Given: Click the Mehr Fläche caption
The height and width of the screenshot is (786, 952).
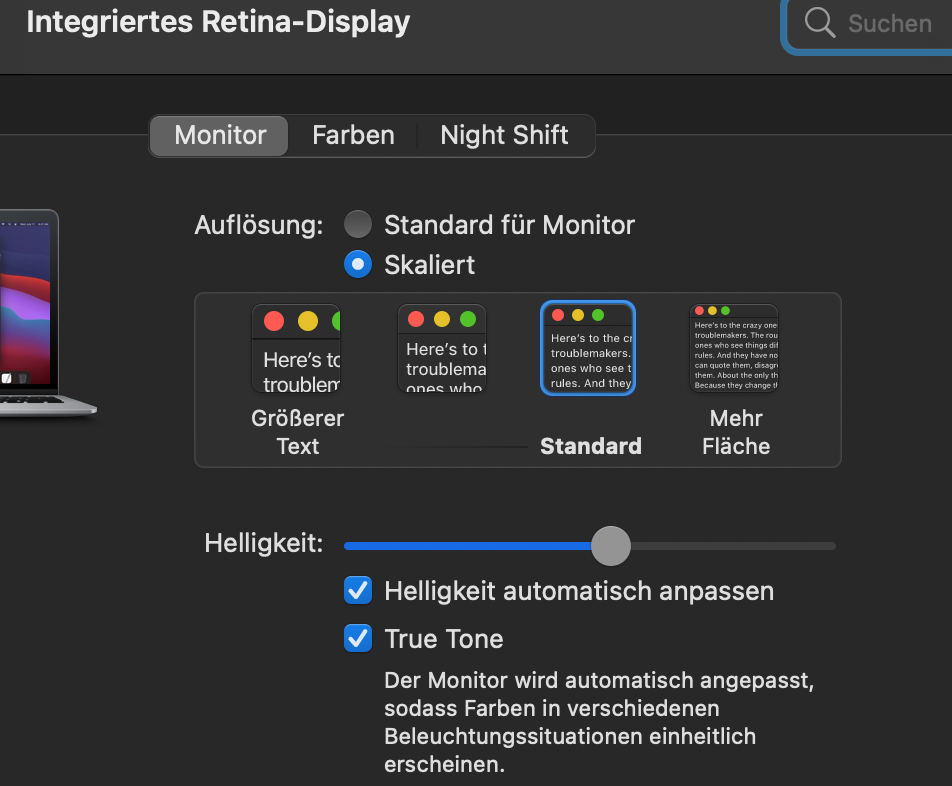Looking at the screenshot, I should coord(736,432).
